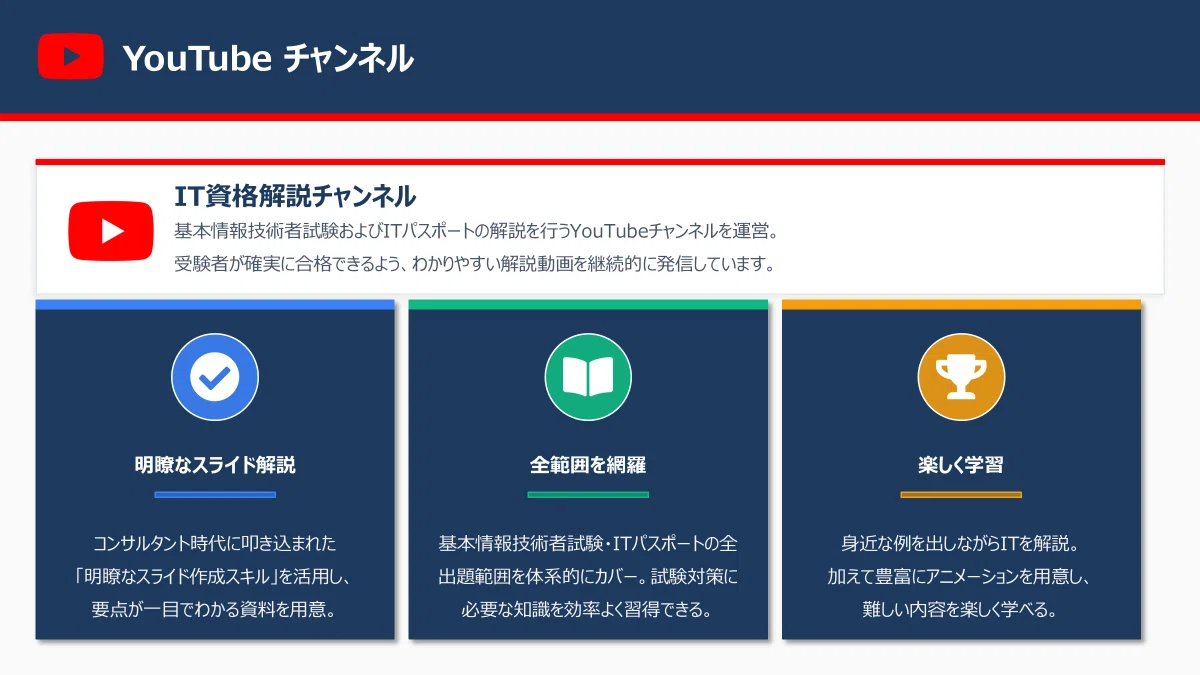Select the card title 全範囲を網羅
The height and width of the screenshot is (675, 1200).
click(x=588, y=465)
